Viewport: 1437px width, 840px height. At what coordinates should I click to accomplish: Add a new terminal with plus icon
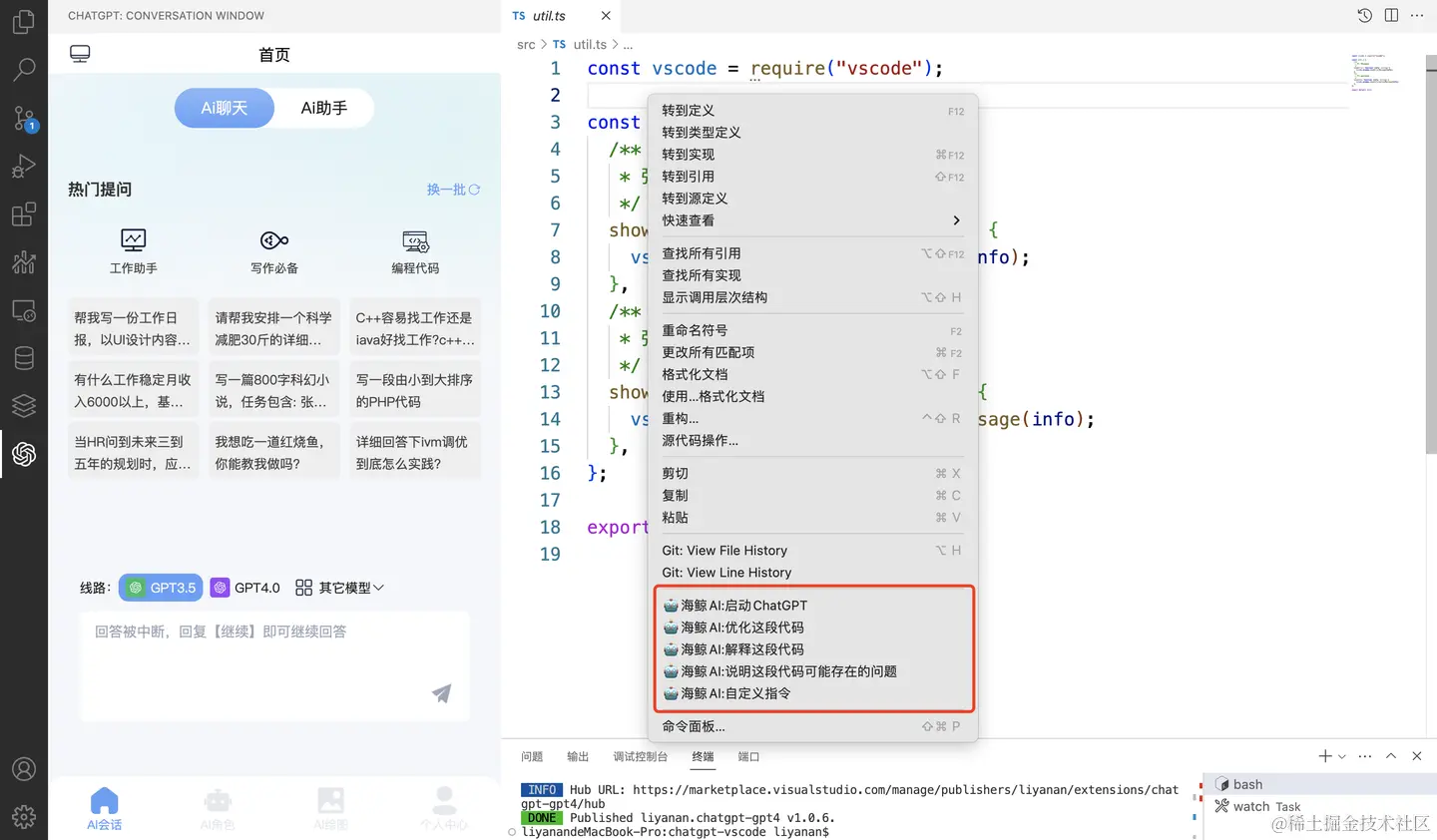pos(1325,756)
